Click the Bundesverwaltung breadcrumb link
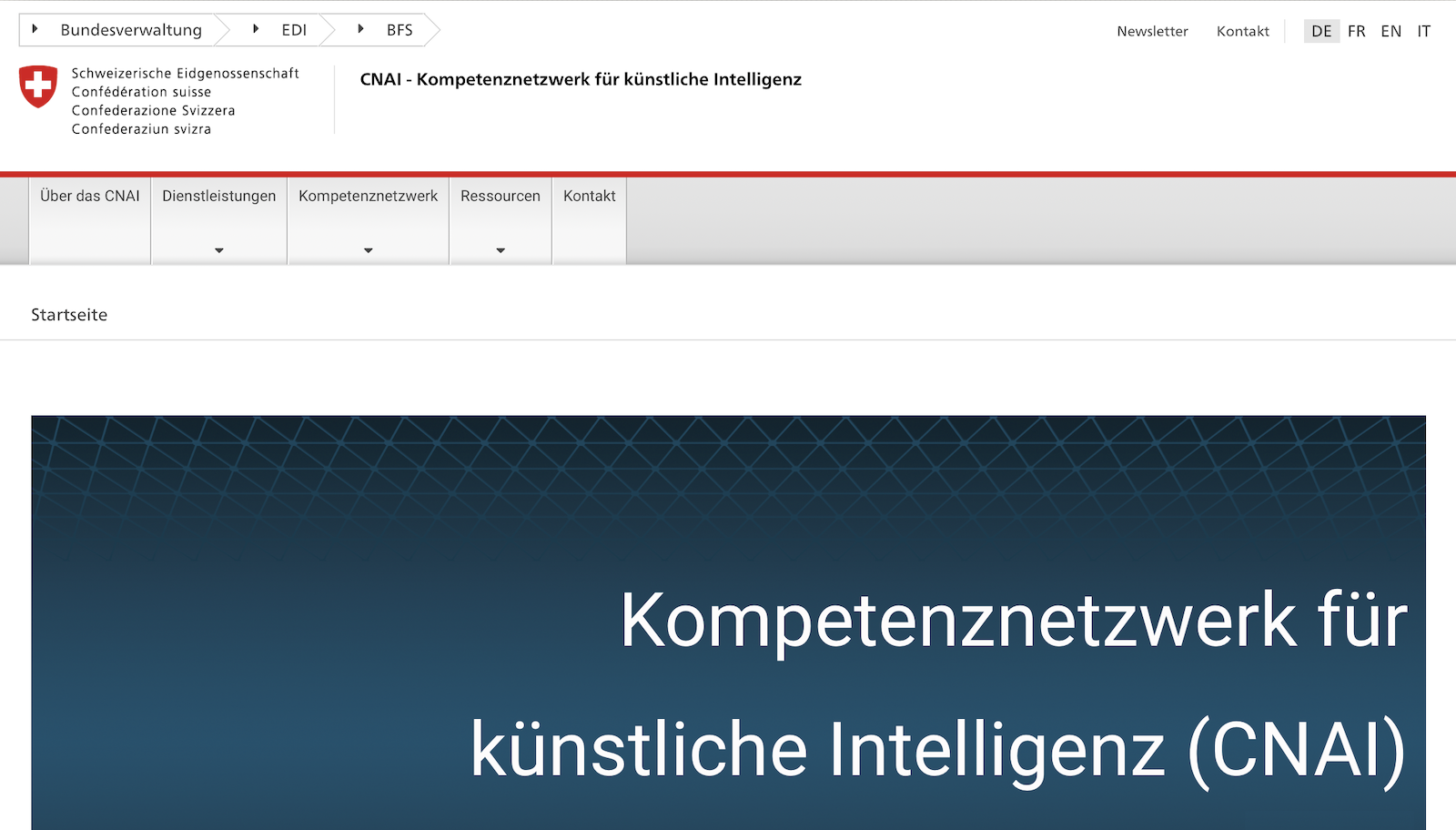The image size is (1456, 830). (x=130, y=29)
